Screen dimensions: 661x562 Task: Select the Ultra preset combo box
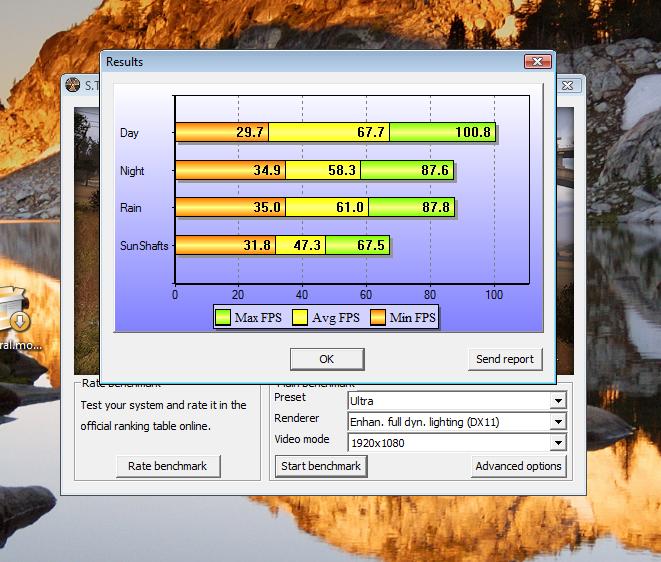457,401
